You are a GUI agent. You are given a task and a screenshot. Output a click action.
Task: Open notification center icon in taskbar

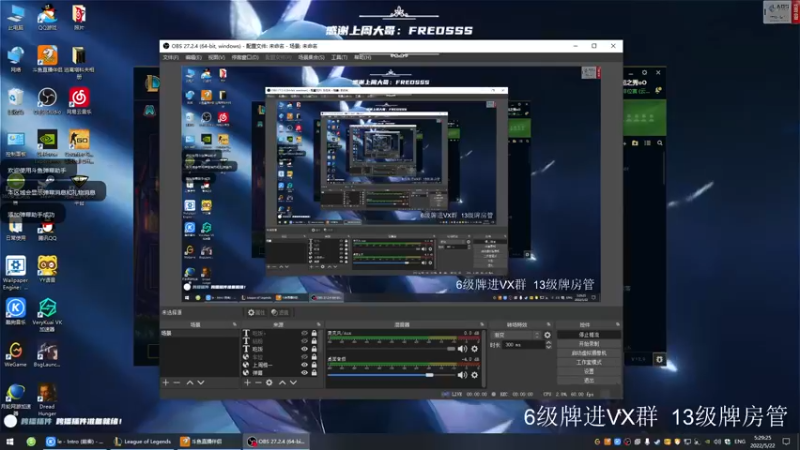(x=786, y=441)
